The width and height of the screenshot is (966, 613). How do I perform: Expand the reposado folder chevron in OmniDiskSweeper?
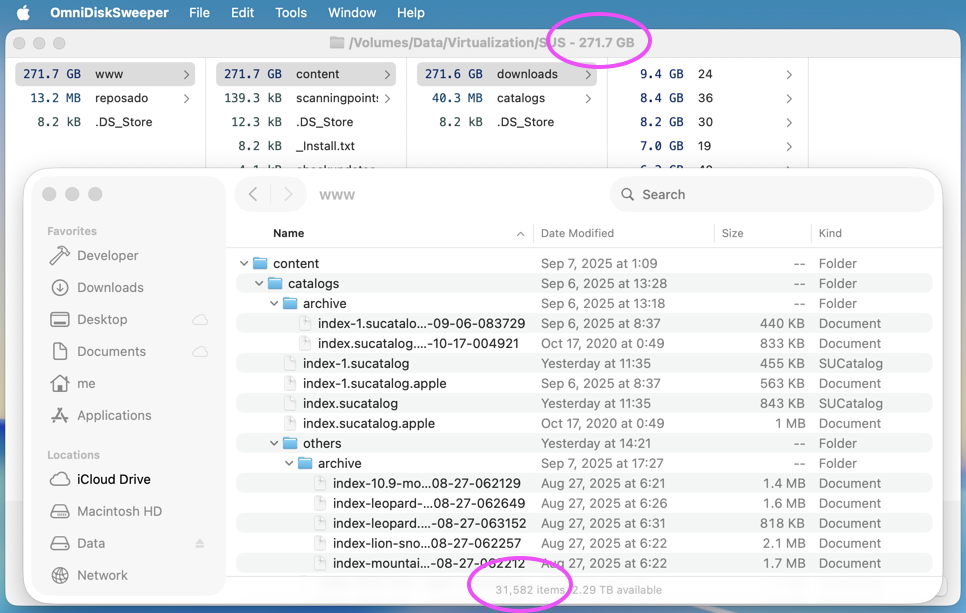point(186,99)
